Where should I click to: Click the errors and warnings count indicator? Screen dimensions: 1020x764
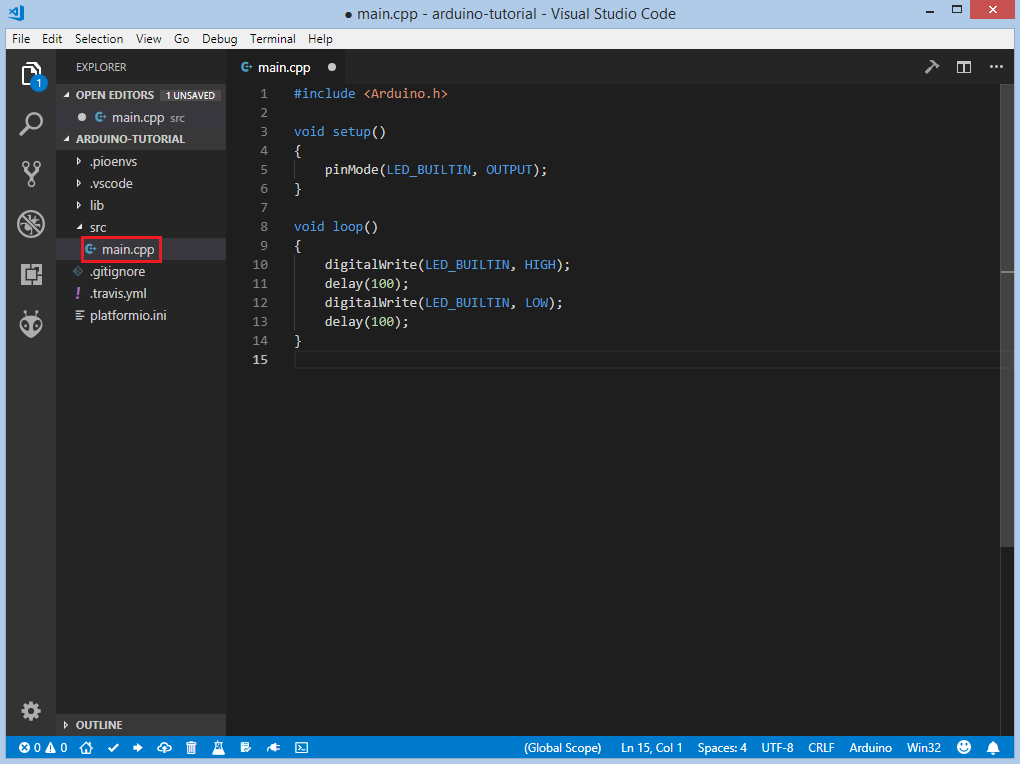click(x=43, y=748)
